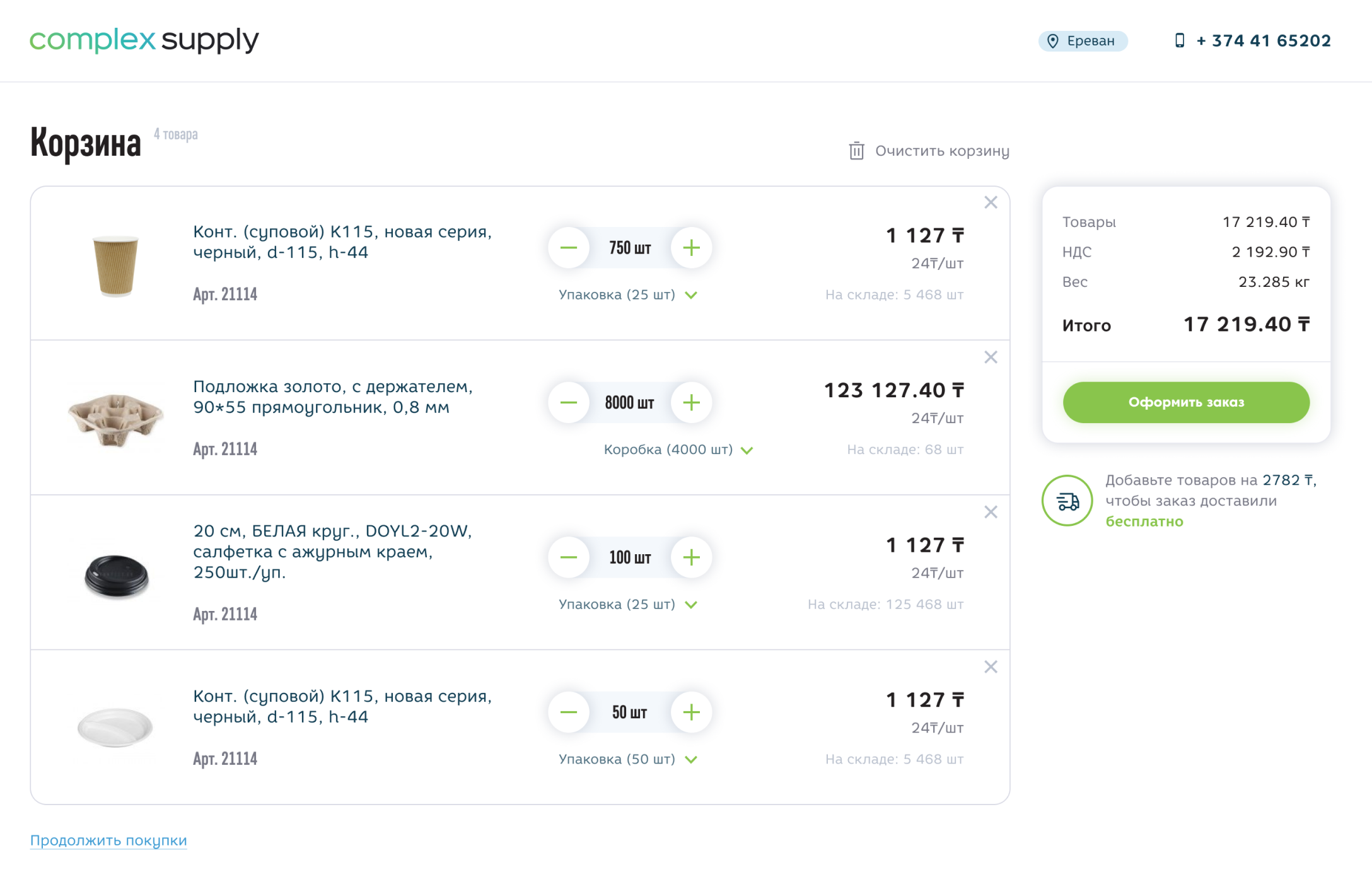Click the trash icon to clear cart
The width and height of the screenshot is (1372, 889).
[856, 151]
